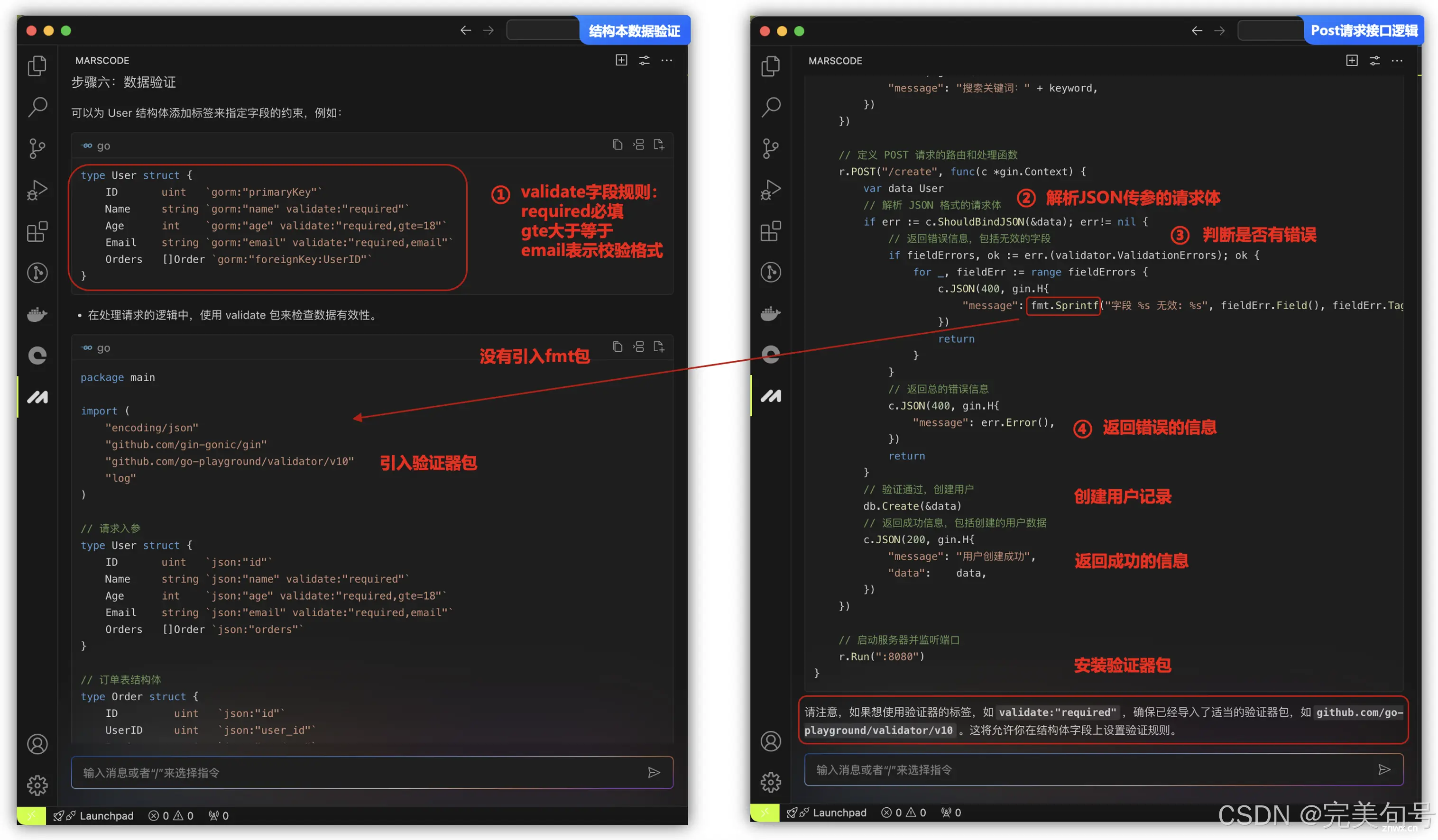Open Search icon in left window sidebar
The height and width of the screenshot is (840, 1438).
(37, 107)
